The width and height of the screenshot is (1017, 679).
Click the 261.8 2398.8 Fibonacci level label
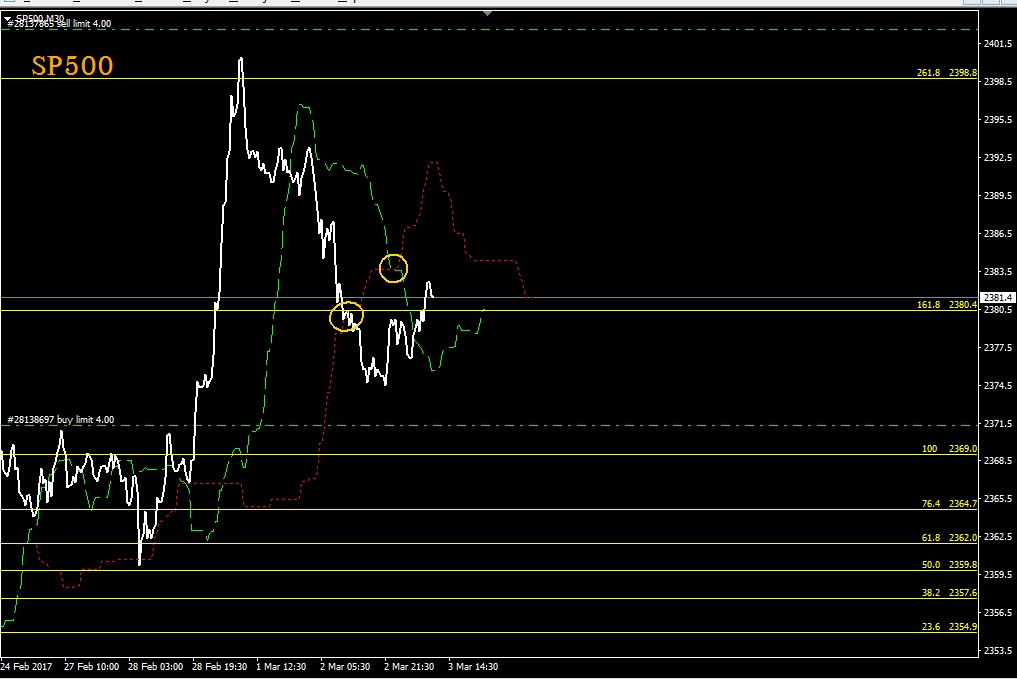947,73
